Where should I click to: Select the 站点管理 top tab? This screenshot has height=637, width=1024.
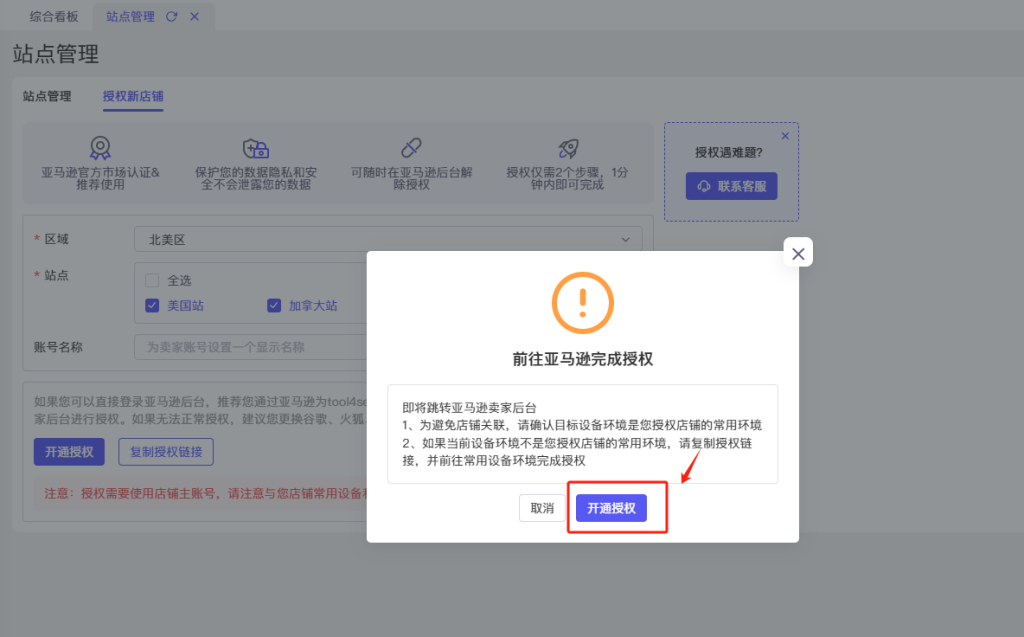click(x=131, y=16)
